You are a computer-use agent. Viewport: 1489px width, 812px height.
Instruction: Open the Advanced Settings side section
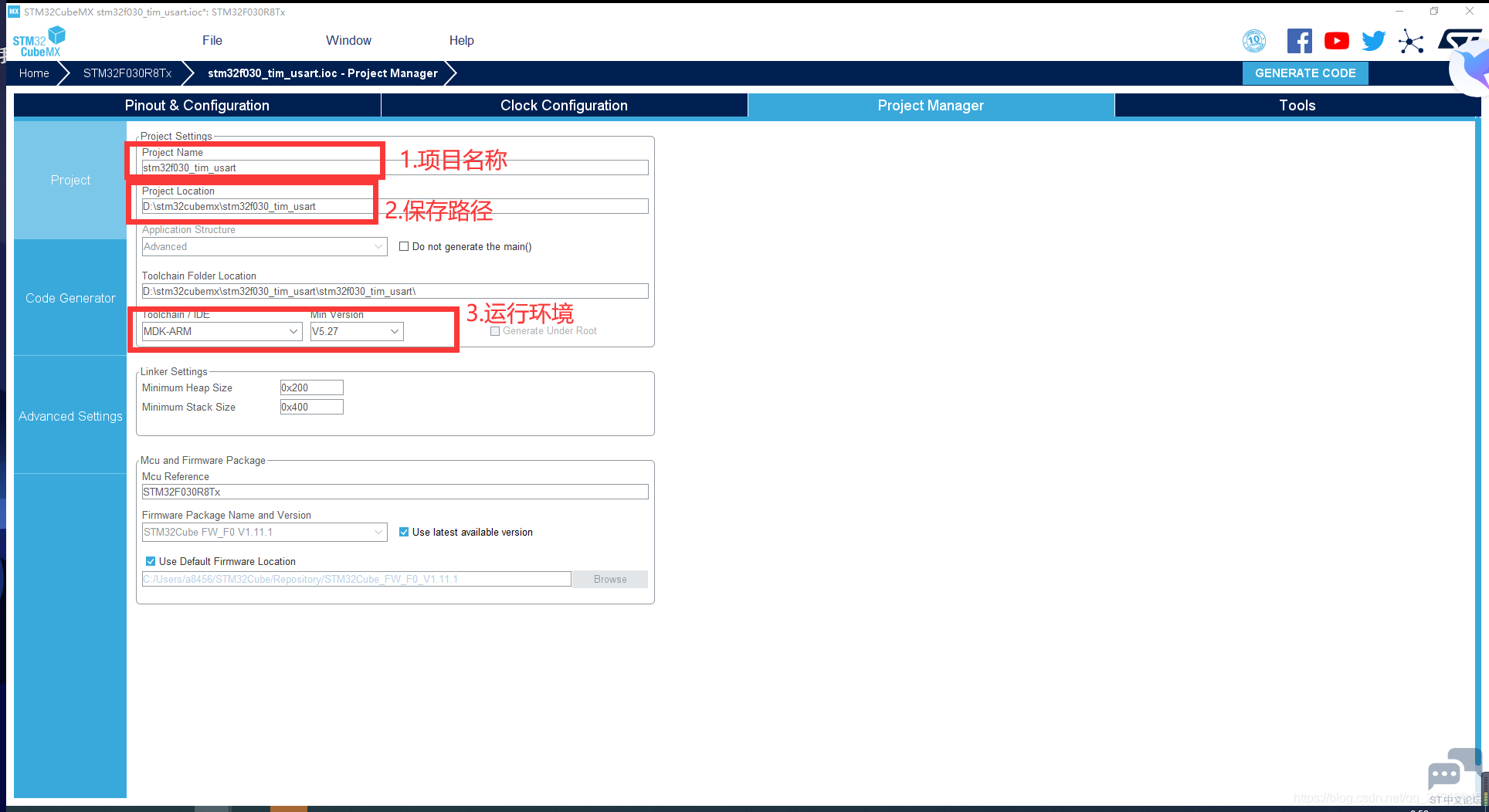pyautogui.click(x=70, y=417)
